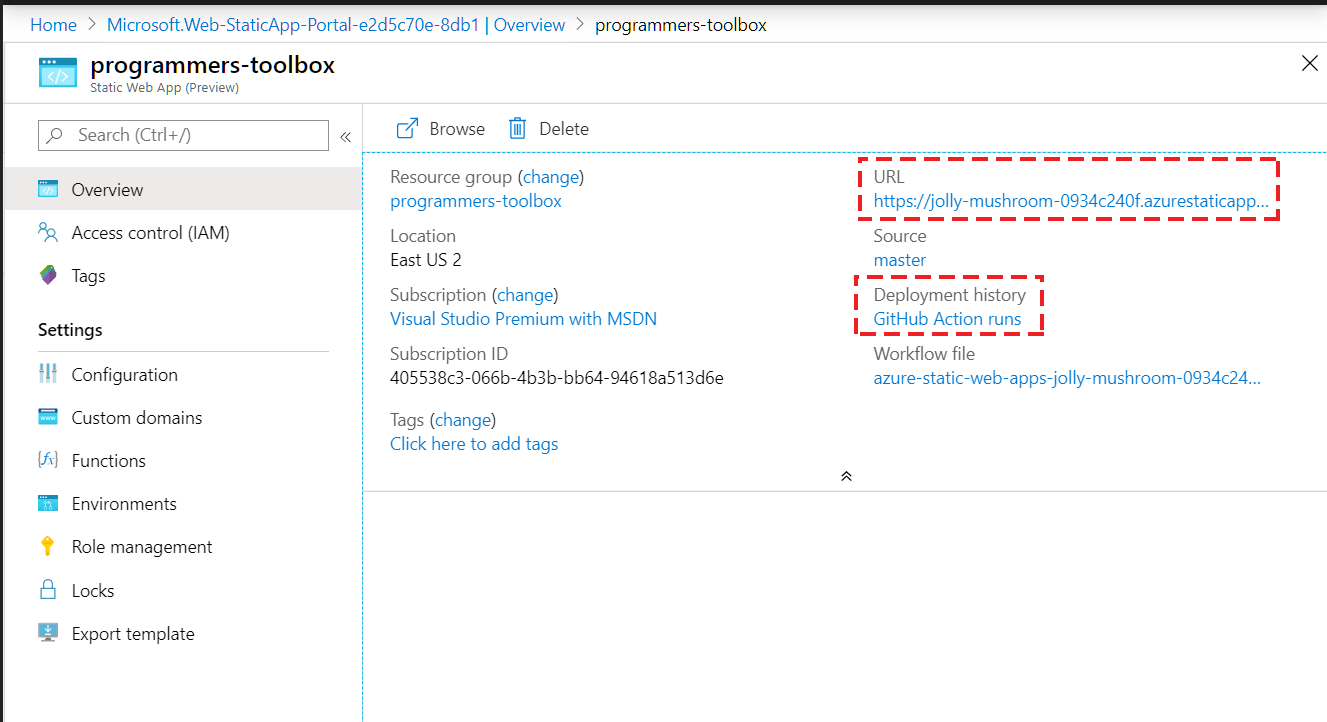Change the Resource group via change link
This screenshot has width=1327, height=722.
tap(551, 177)
